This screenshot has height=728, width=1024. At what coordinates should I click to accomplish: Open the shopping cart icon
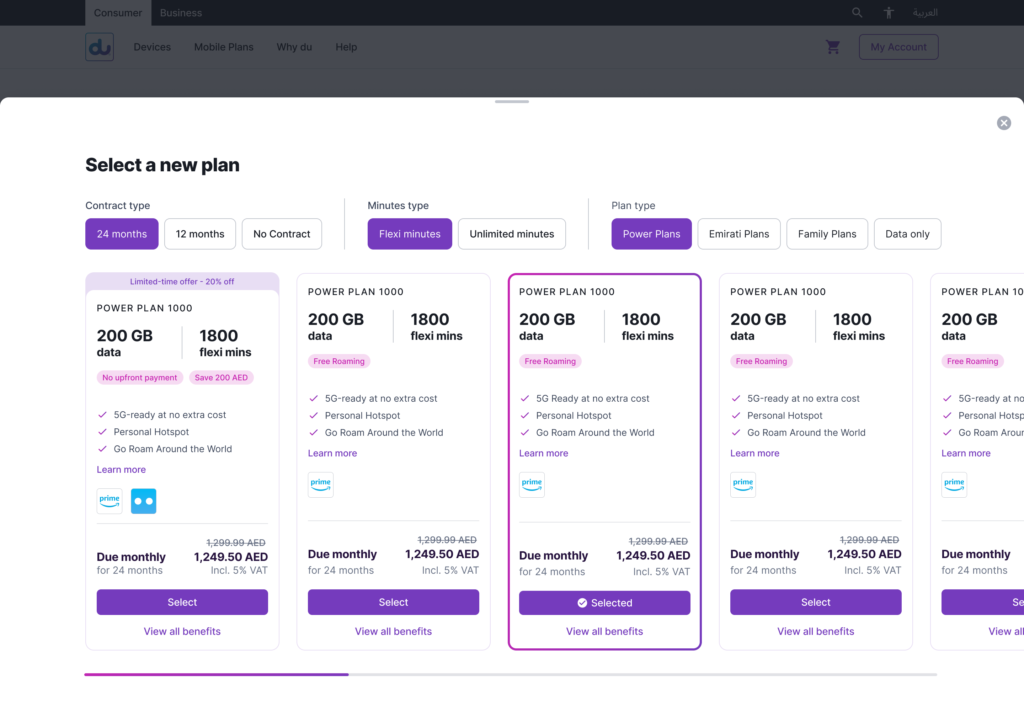833,47
